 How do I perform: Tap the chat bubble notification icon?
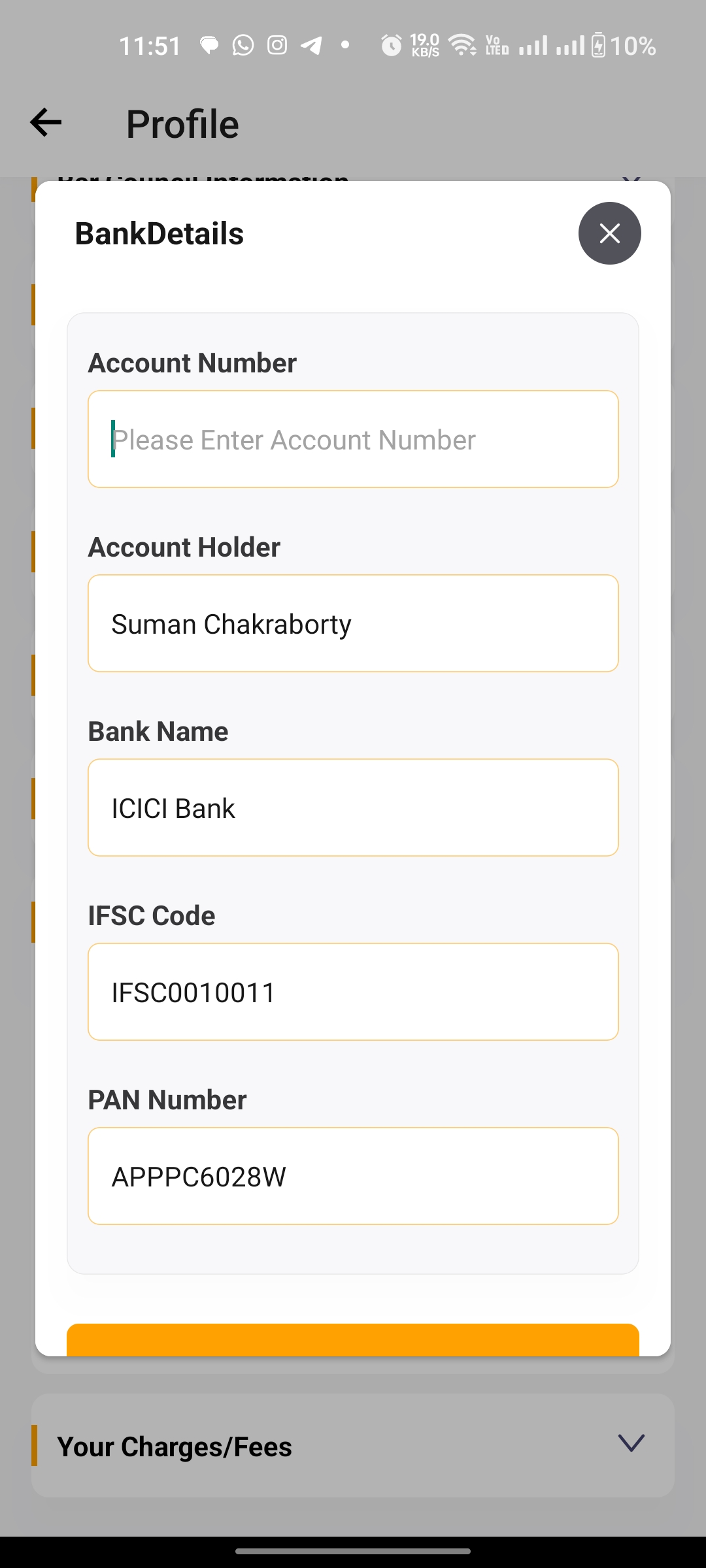coord(209,46)
